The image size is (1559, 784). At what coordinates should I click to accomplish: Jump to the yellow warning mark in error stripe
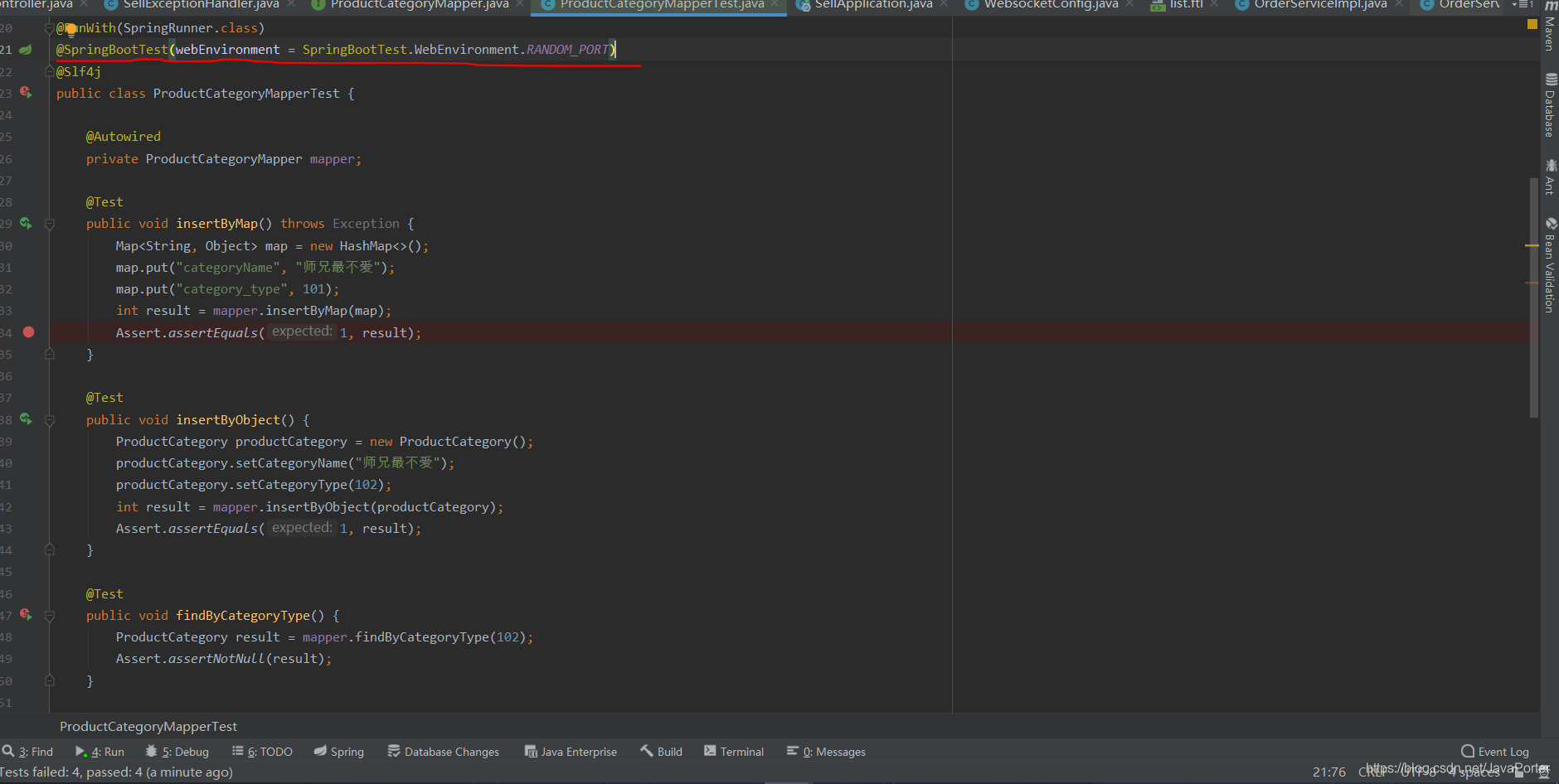pyautogui.click(x=1532, y=246)
